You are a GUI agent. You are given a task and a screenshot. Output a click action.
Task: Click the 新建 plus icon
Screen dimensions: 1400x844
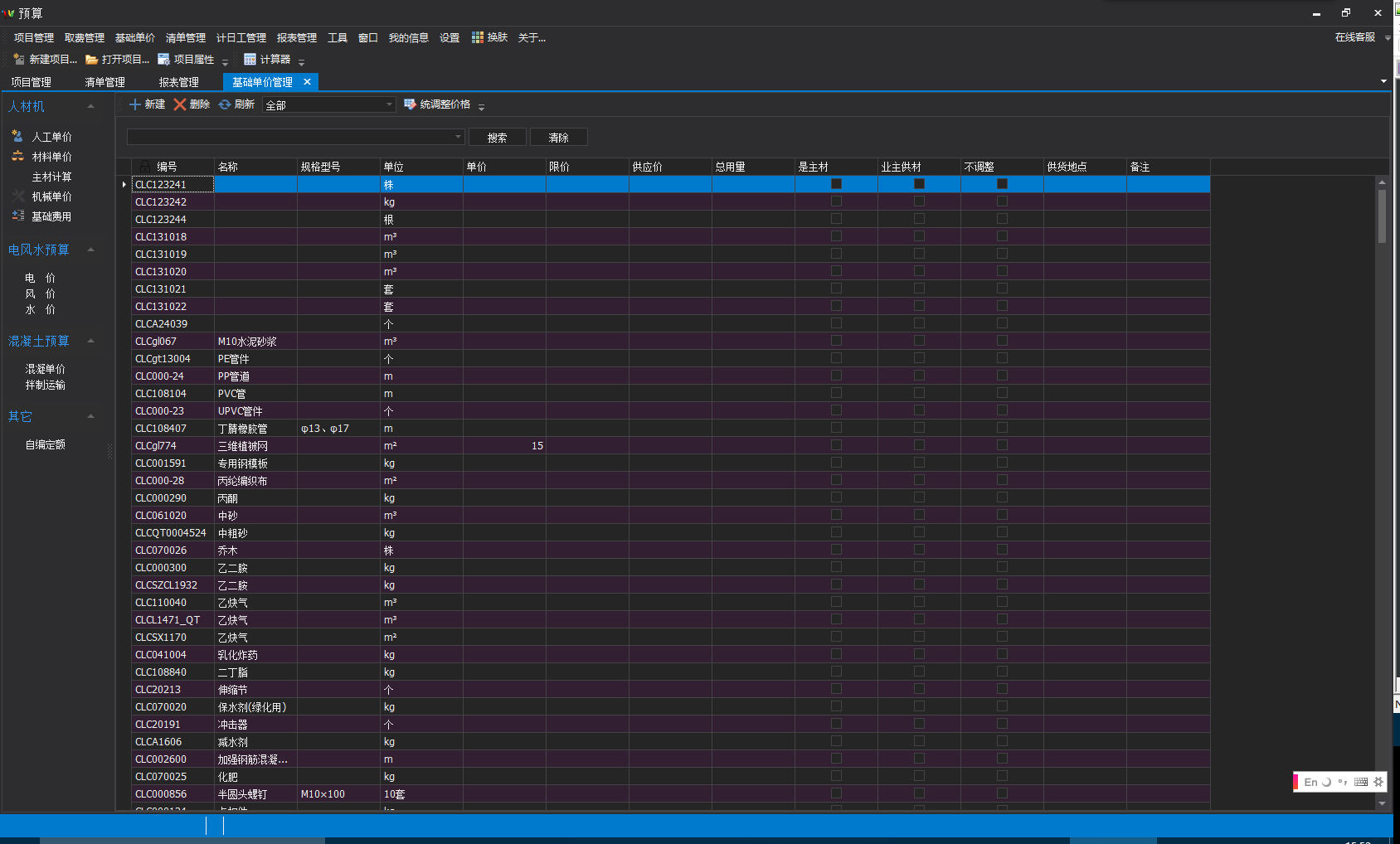click(x=135, y=104)
